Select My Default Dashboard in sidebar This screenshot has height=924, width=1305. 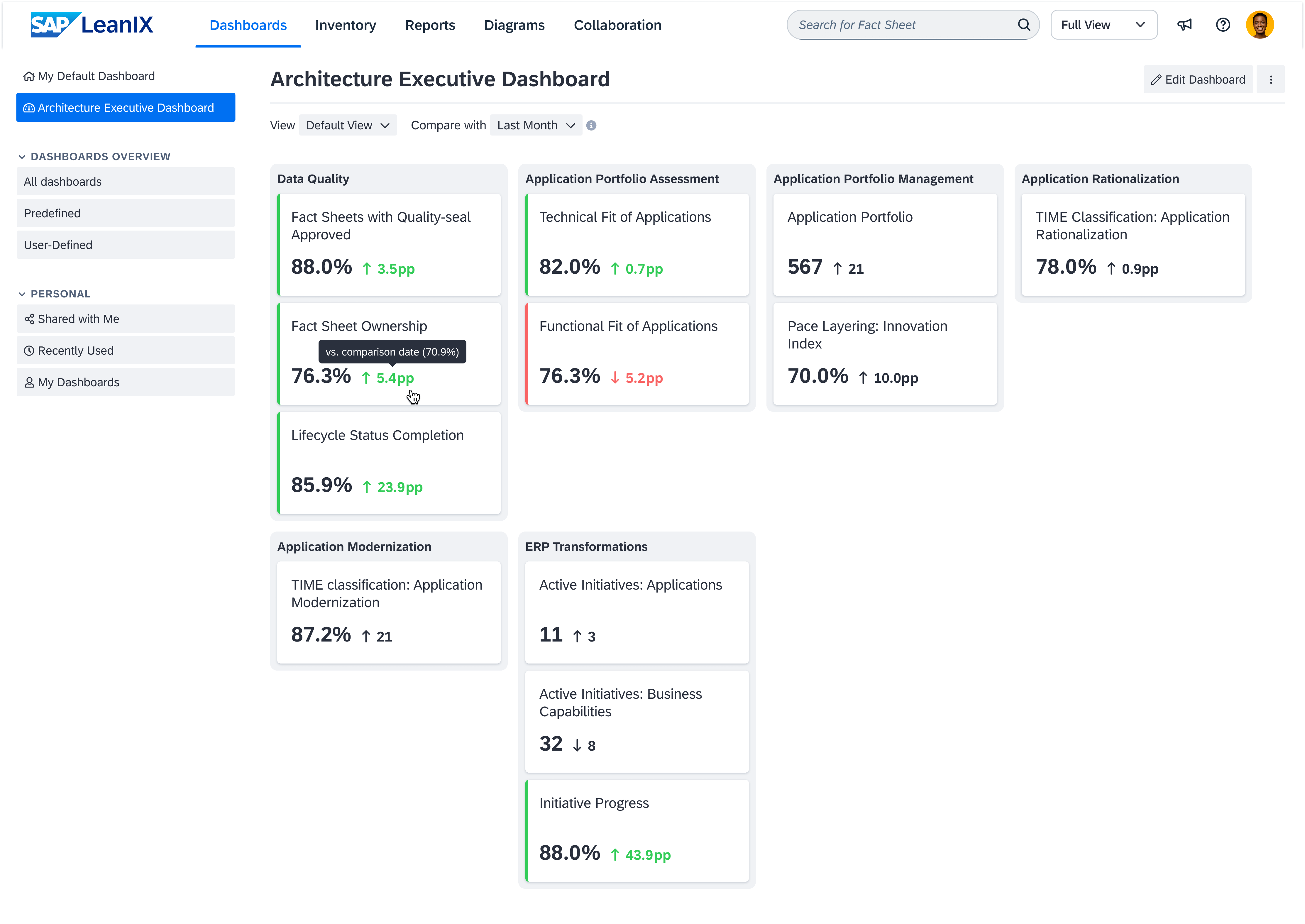click(125, 76)
